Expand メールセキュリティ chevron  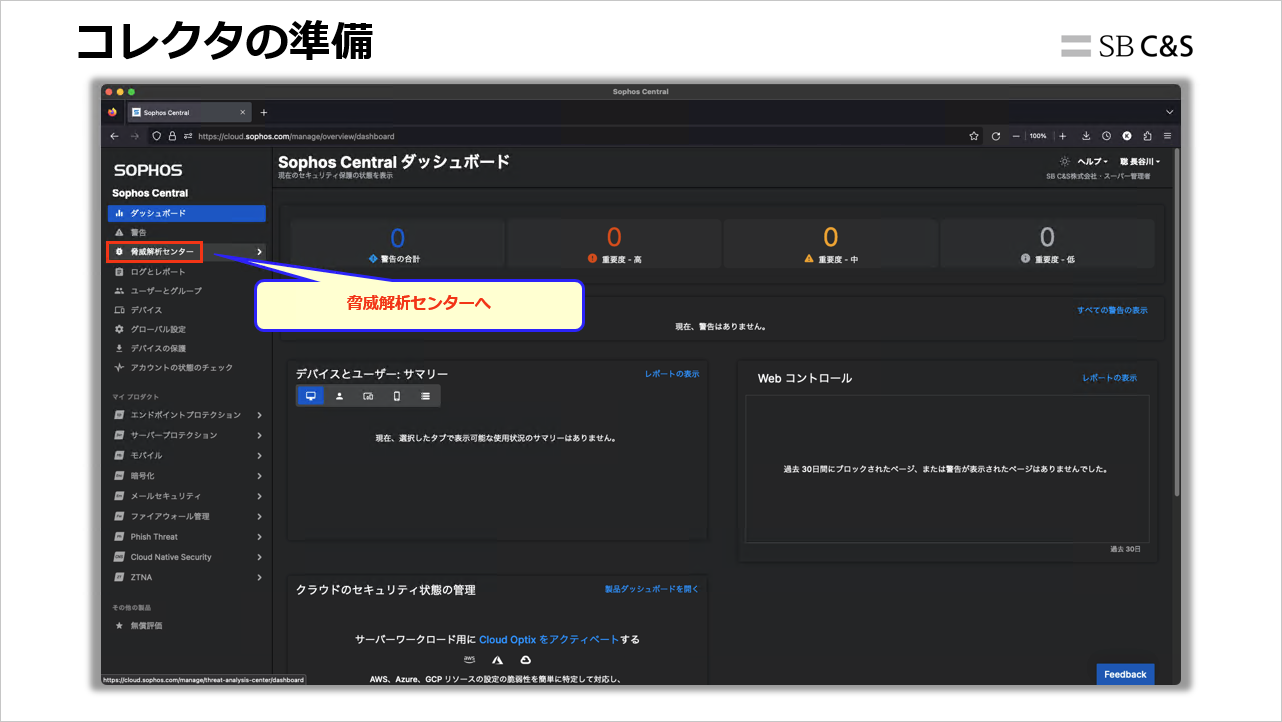259,496
